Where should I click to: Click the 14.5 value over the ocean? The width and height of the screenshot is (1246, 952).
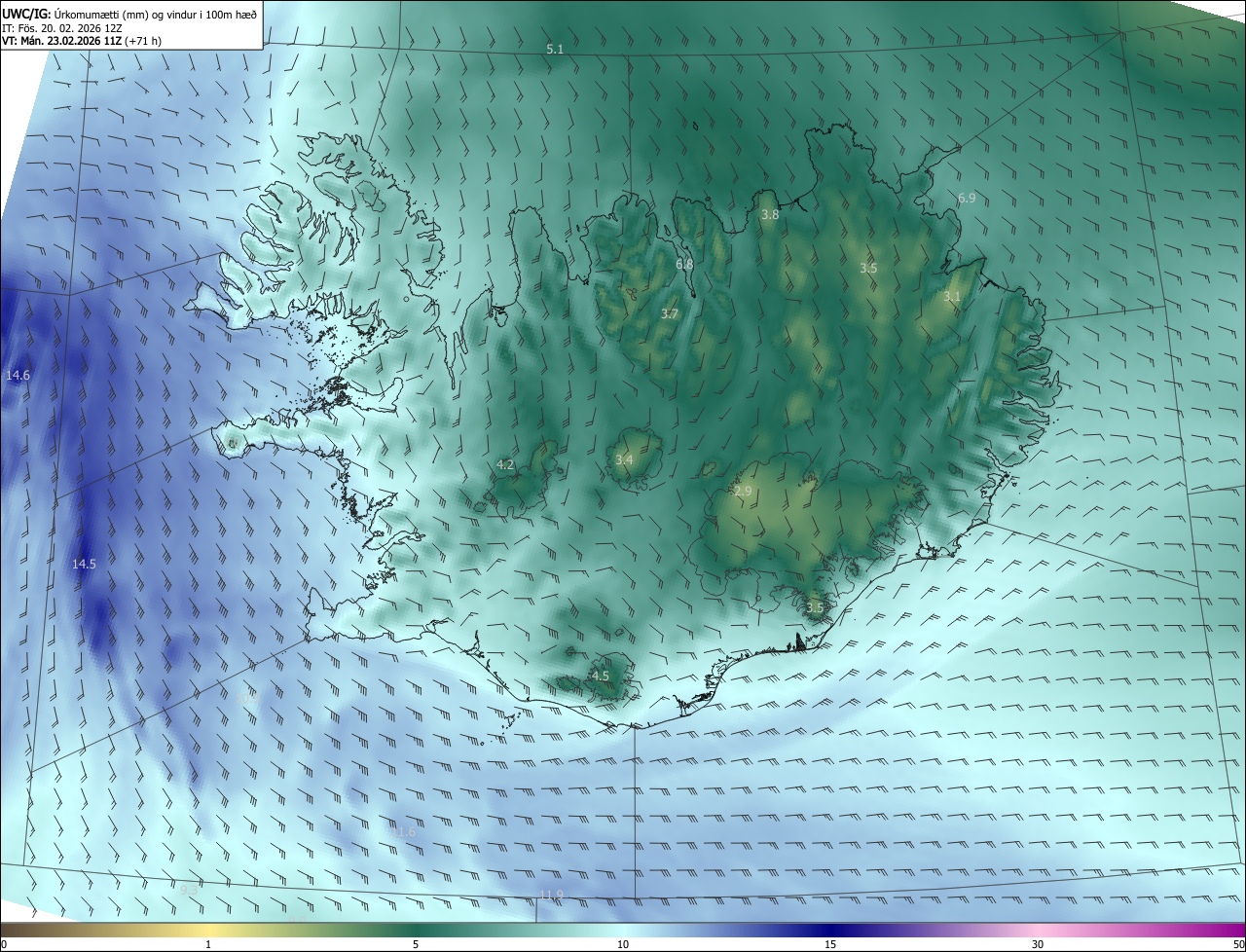84,564
